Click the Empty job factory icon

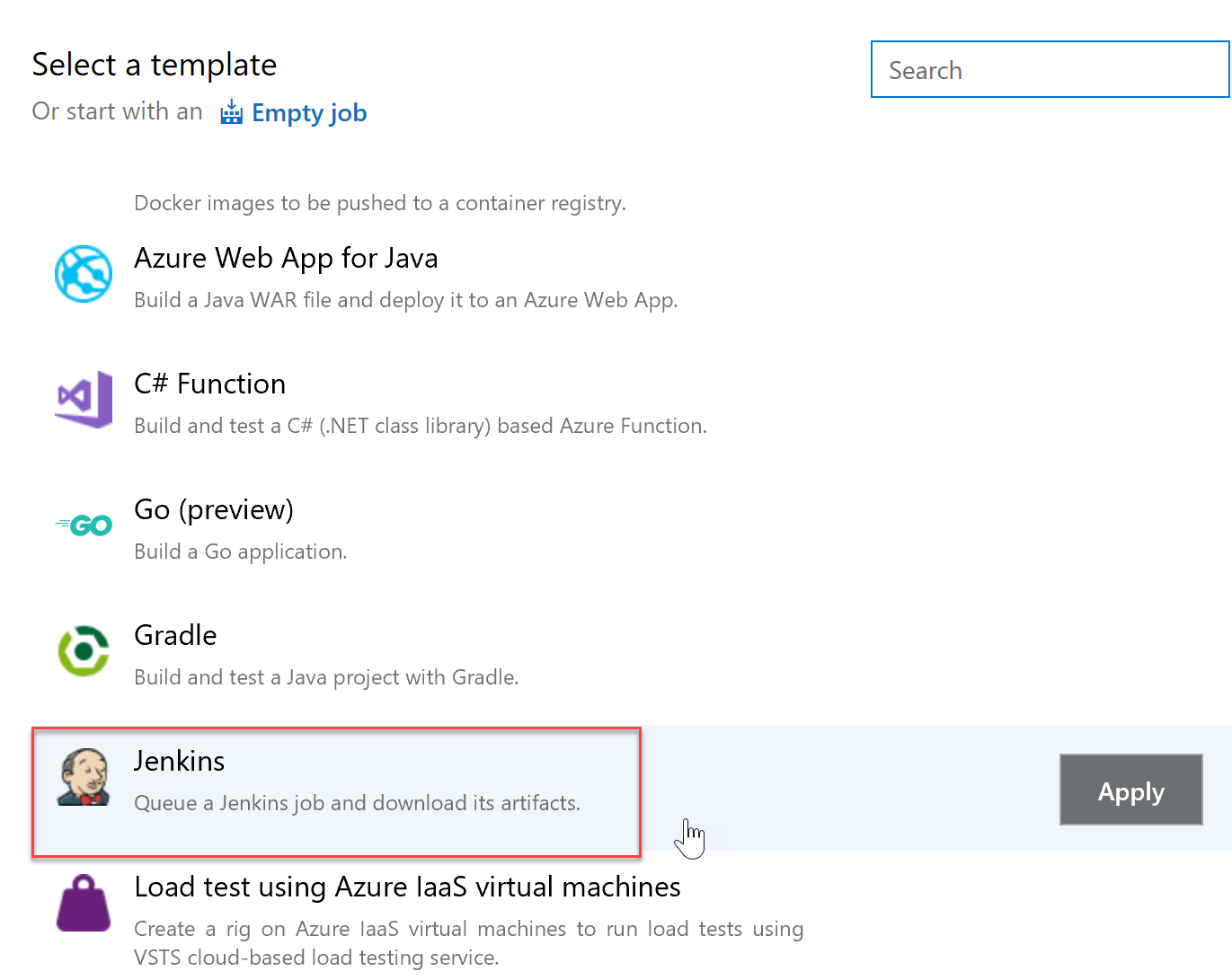[x=232, y=112]
